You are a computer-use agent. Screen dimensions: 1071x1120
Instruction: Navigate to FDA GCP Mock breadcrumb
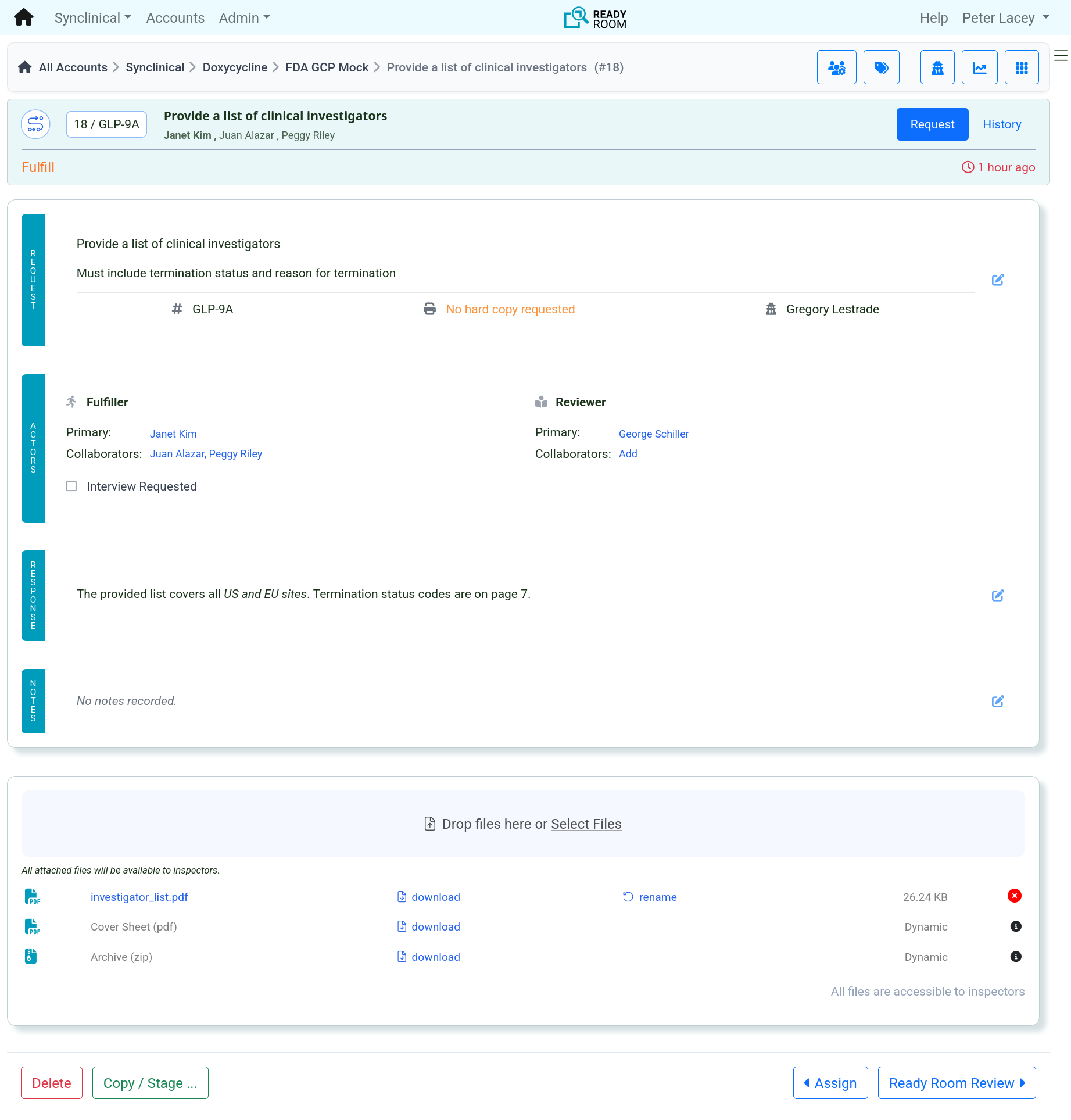click(327, 67)
